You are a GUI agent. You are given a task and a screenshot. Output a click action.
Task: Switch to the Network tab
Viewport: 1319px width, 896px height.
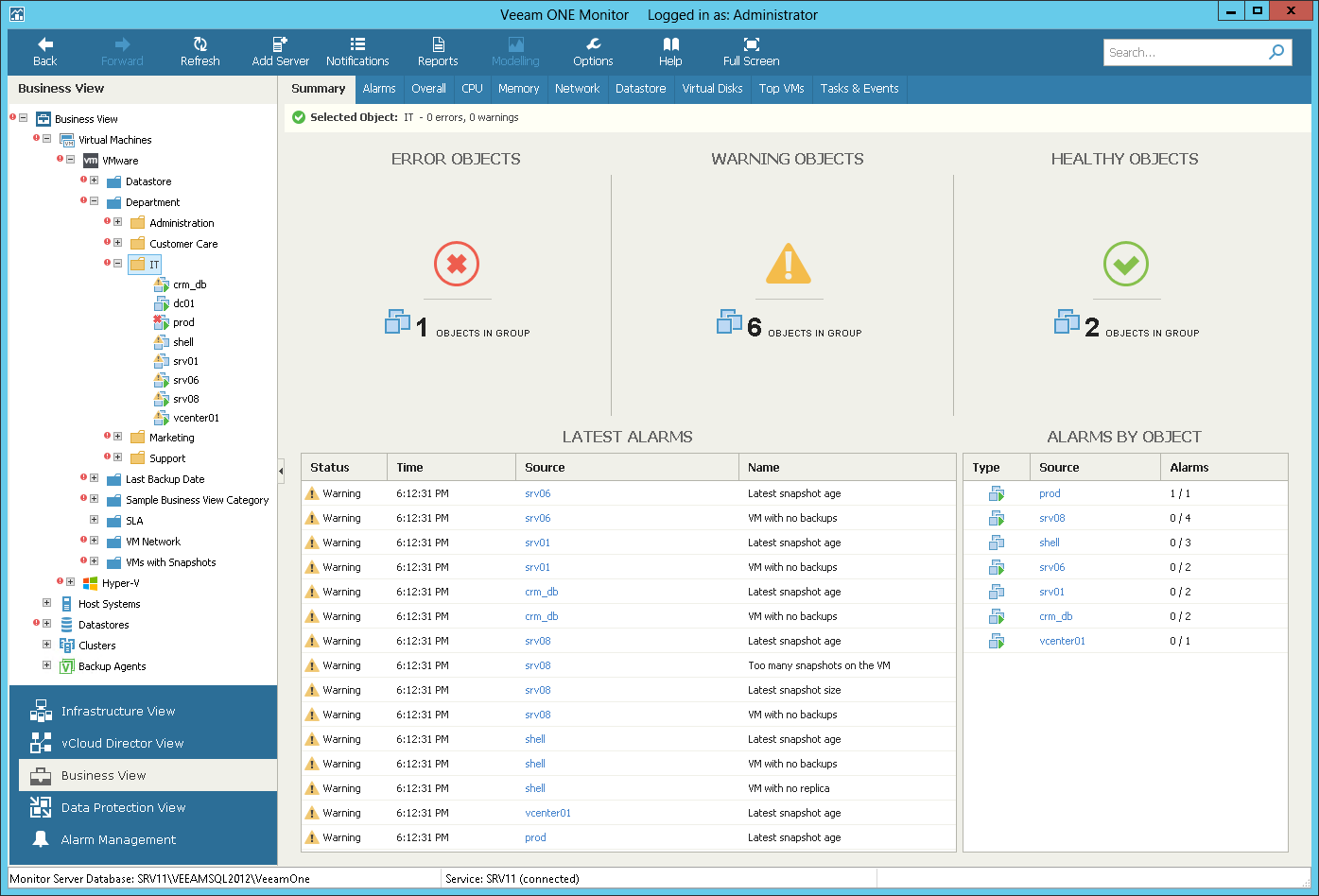point(577,89)
